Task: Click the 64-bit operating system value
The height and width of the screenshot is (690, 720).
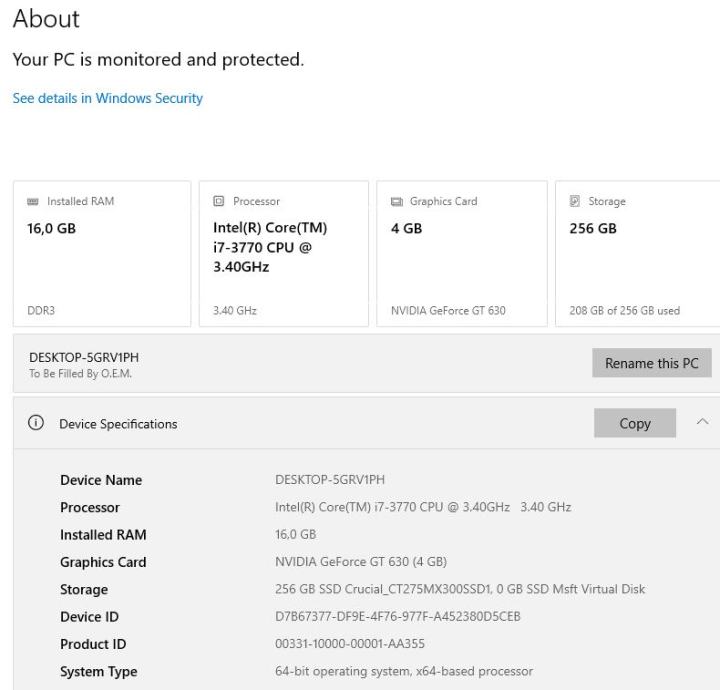Action: click(403, 671)
